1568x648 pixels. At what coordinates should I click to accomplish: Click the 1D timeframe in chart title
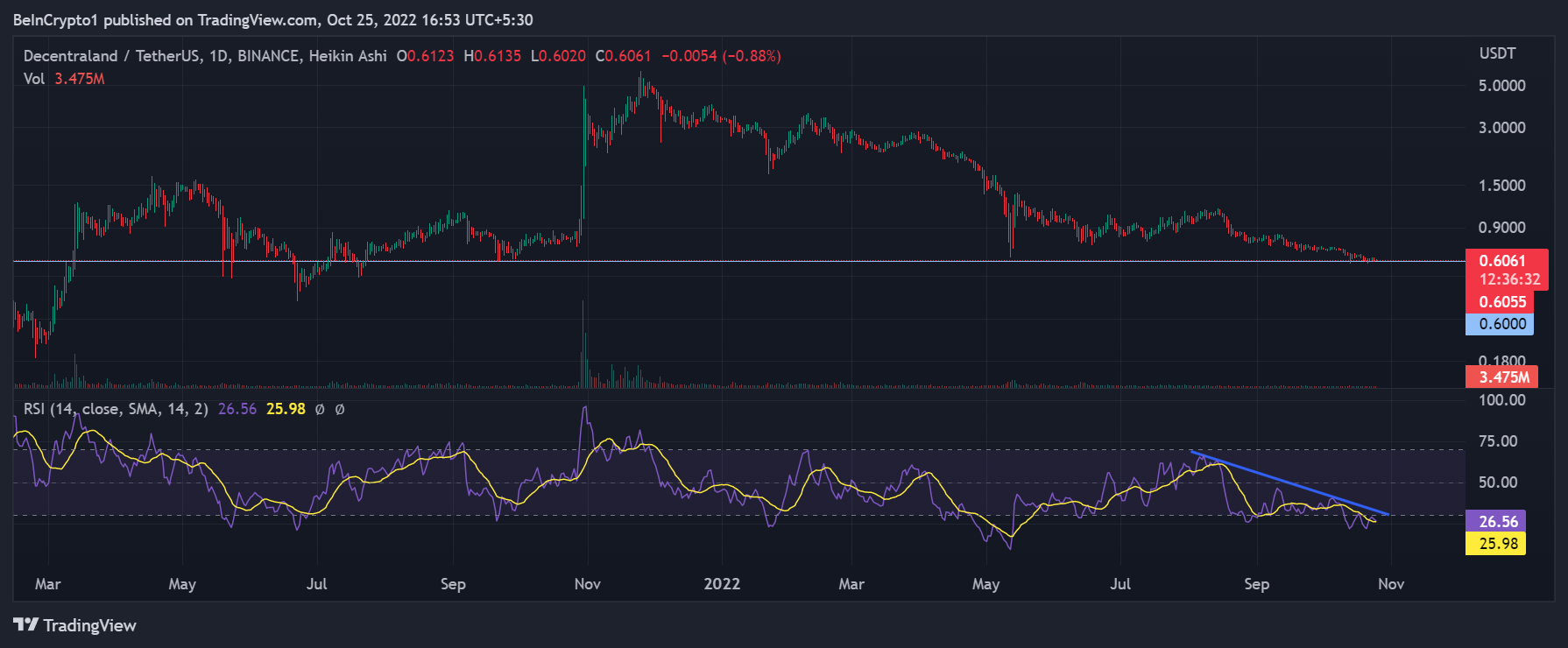(218, 56)
